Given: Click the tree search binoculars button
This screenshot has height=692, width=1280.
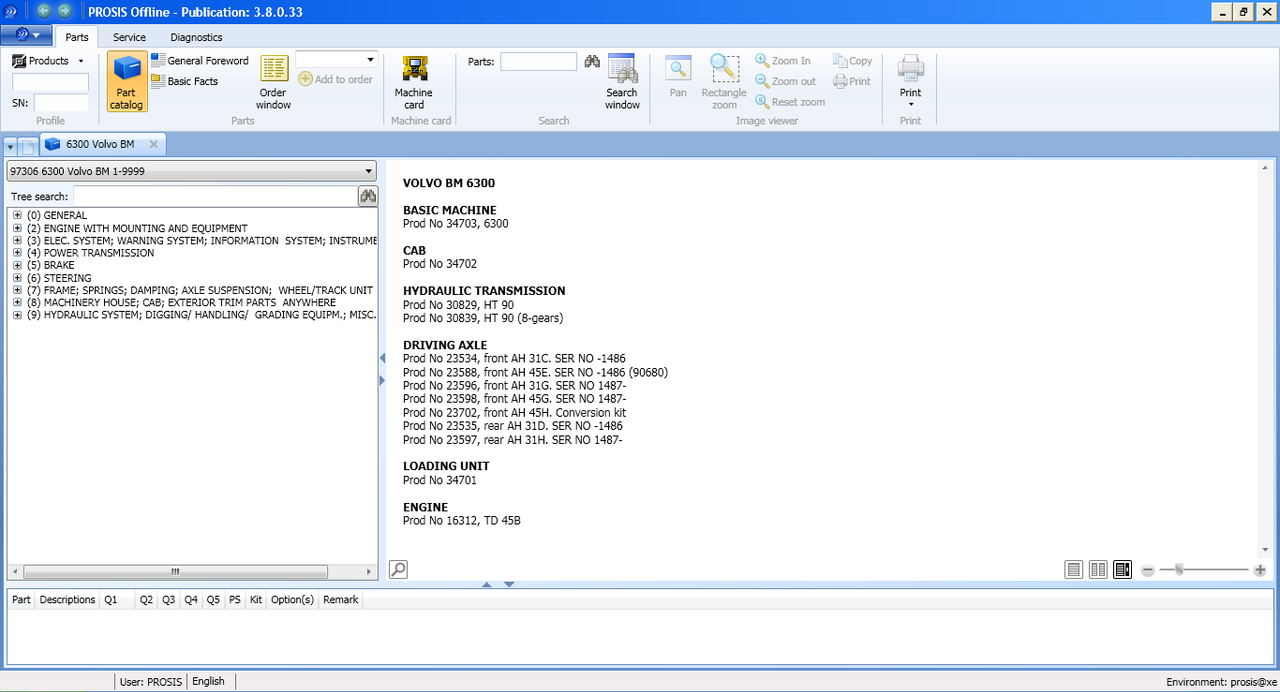Looking at the screenshot, I should 368,196.
